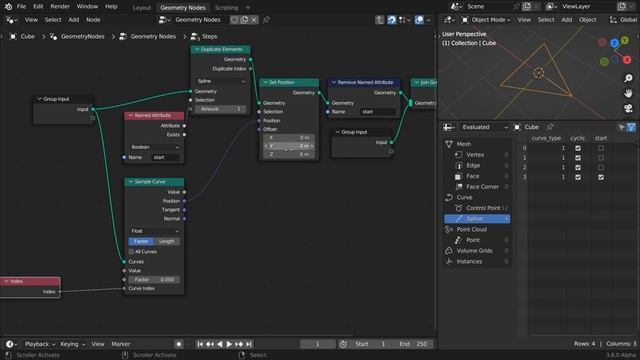Open Object Mode dropdown
Image resolution: width=640 pixels, height=360 pixels.
click(x=486, y=20)
